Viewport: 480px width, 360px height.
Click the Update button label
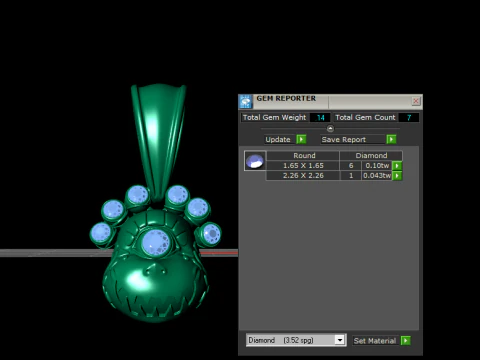point(278,139)
